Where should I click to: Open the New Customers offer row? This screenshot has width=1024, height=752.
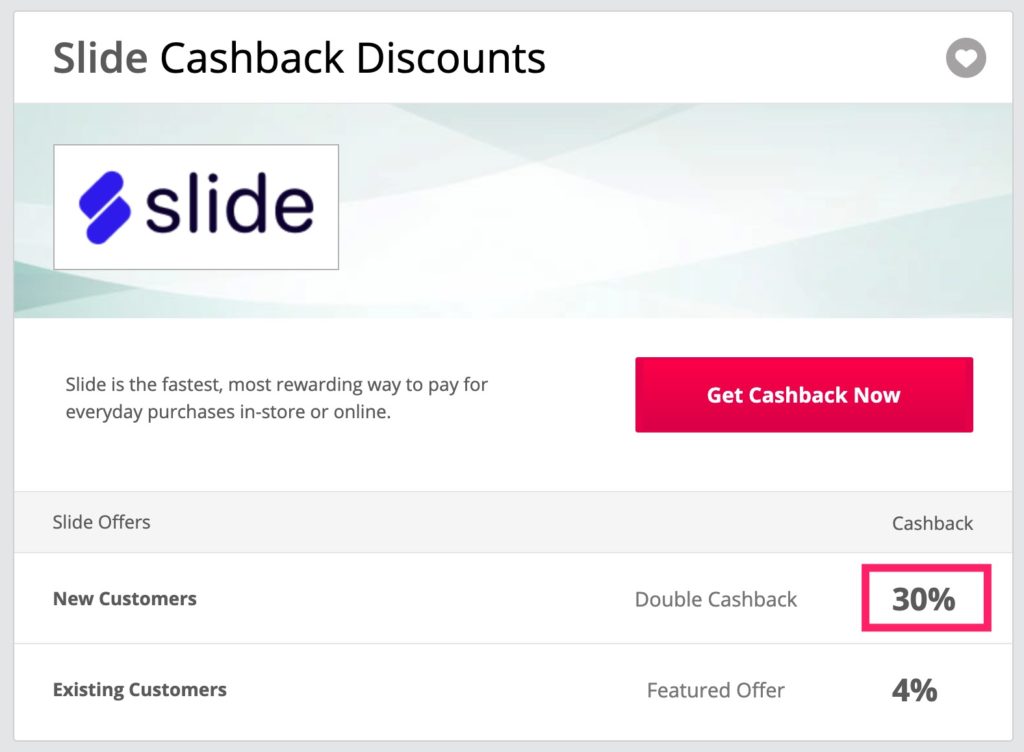pyautogui.click(x=124, y=598)
